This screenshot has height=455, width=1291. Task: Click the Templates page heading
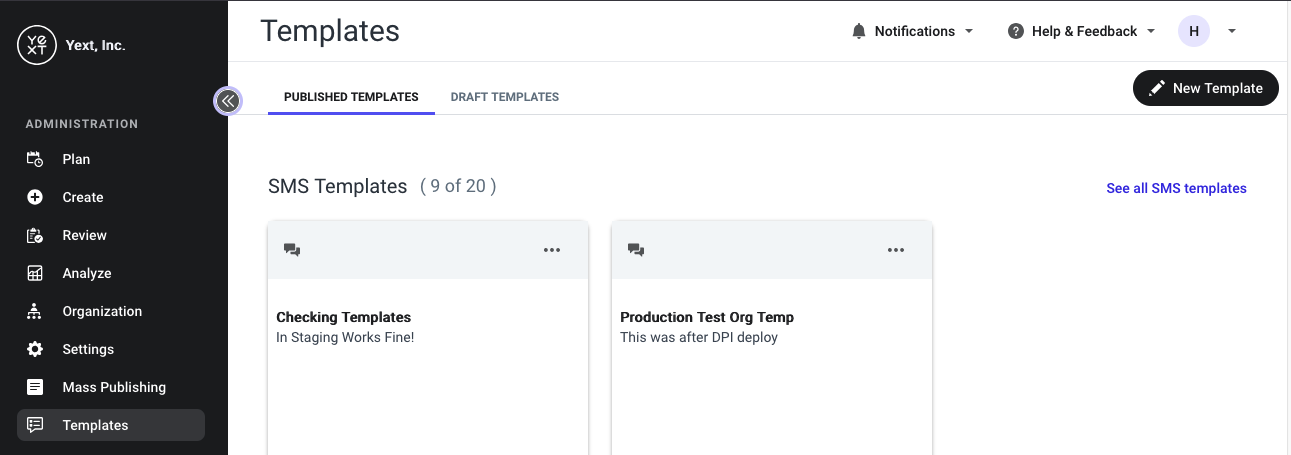(x=330, y=30)
